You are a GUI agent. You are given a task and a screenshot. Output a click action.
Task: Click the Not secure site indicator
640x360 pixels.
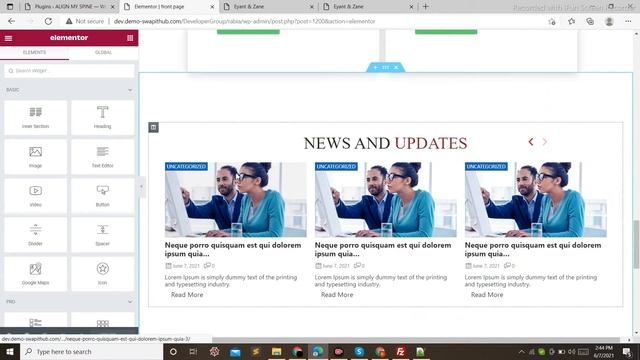[84, 21]
